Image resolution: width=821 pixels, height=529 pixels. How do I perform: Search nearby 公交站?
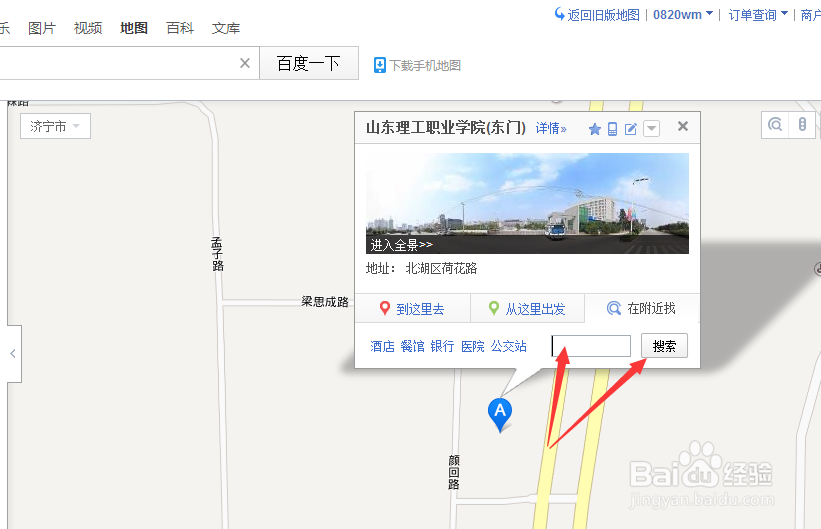tap(509, 346)
